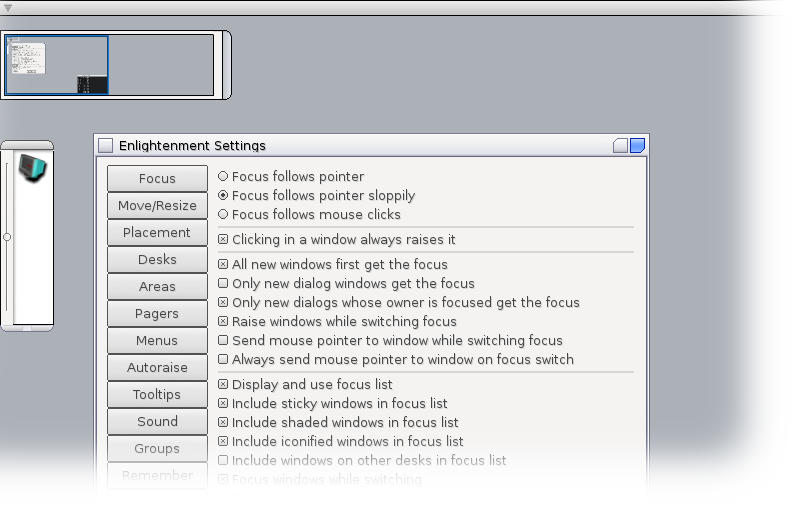
Task: Enable Always send mouse pointer on focus switch
Action: pos(396,359)
